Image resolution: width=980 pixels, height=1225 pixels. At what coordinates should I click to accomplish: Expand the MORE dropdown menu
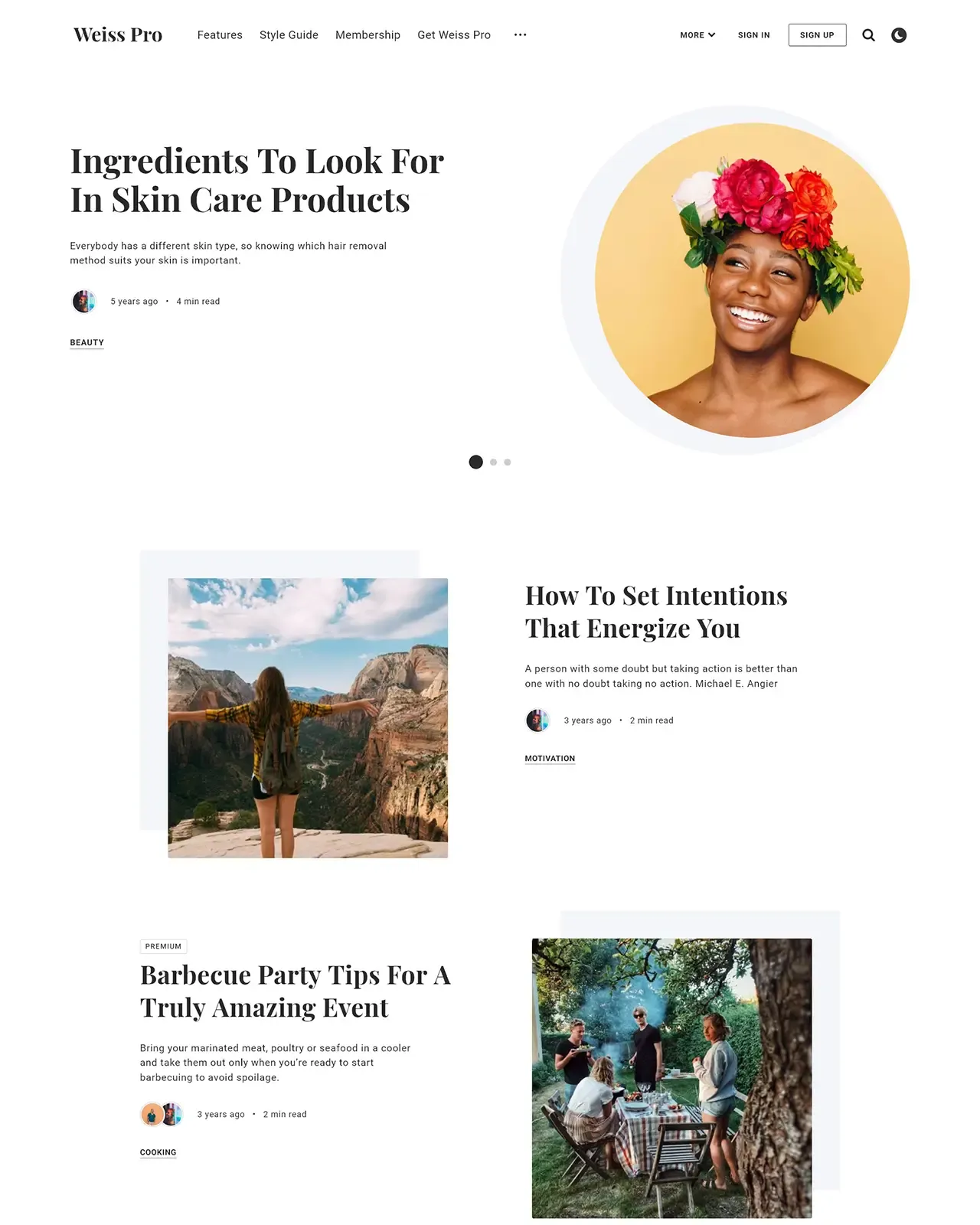click(x=697, y=35)
